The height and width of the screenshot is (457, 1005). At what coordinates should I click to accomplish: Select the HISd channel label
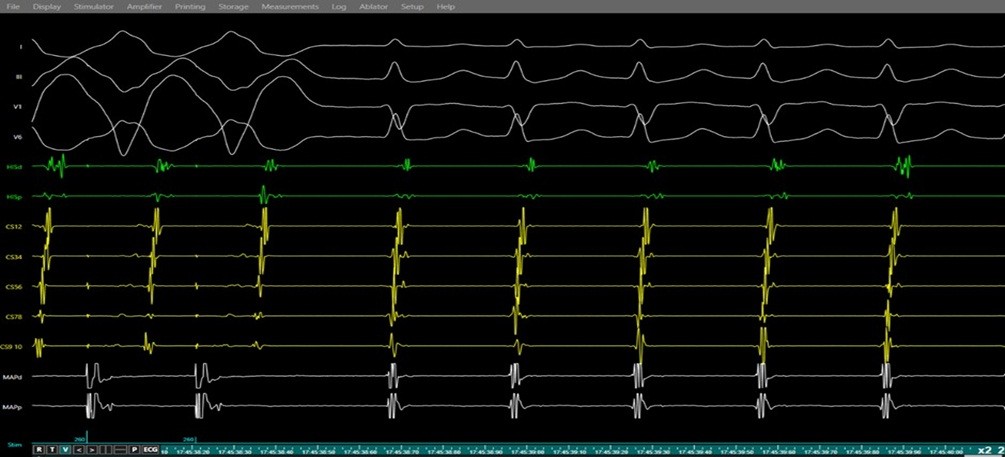(14, 166)
